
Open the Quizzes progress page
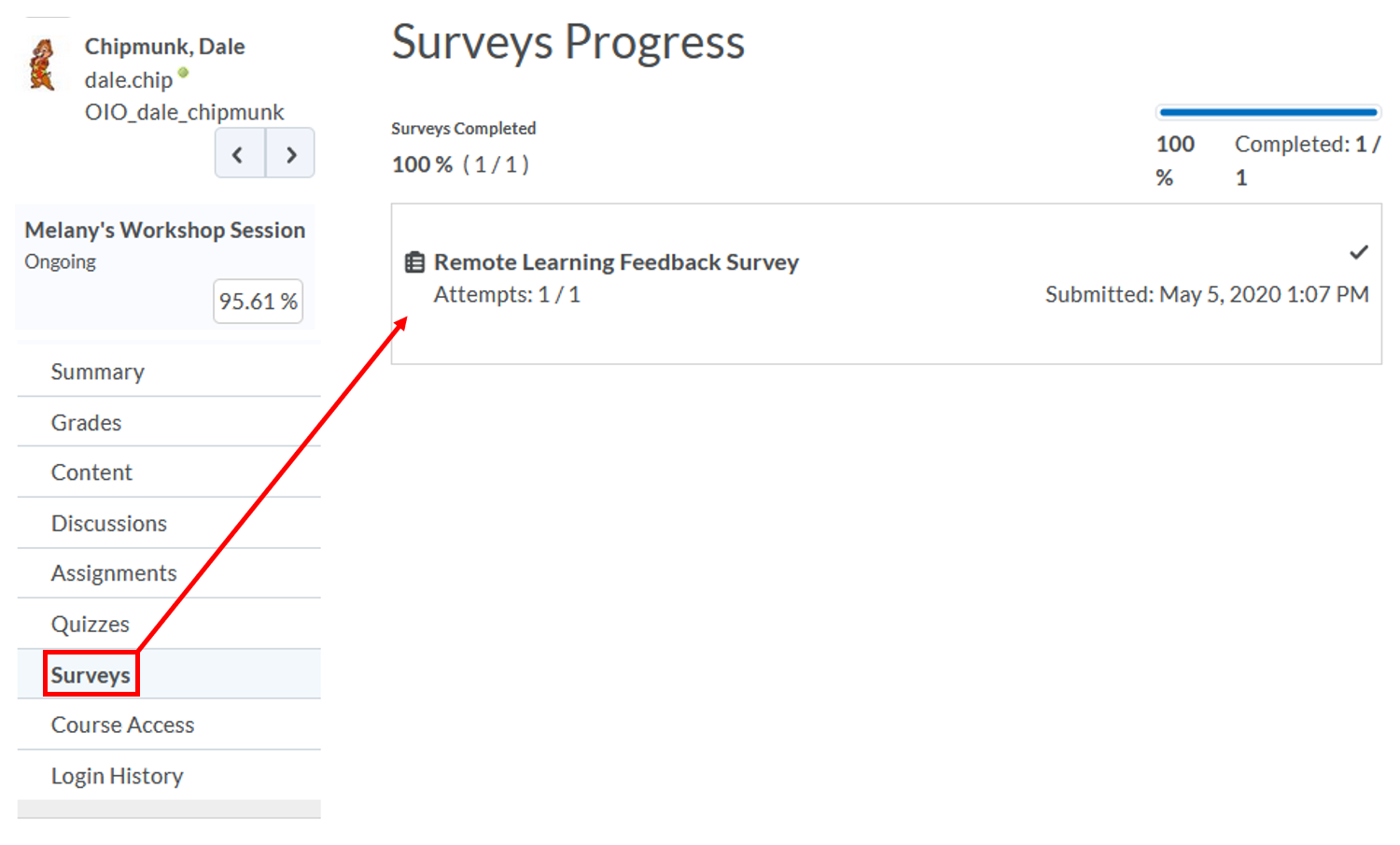pyautogui.click(x=90, y=624)
